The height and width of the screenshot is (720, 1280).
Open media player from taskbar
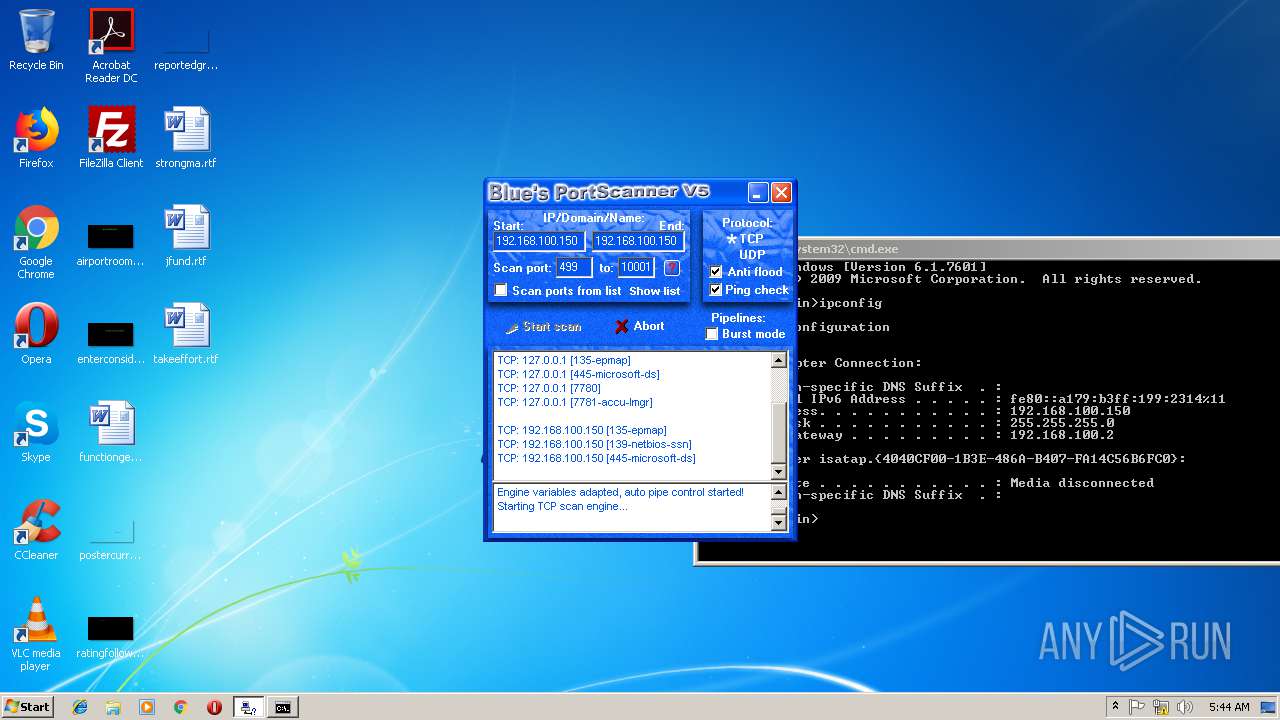(x=147, y=707)
